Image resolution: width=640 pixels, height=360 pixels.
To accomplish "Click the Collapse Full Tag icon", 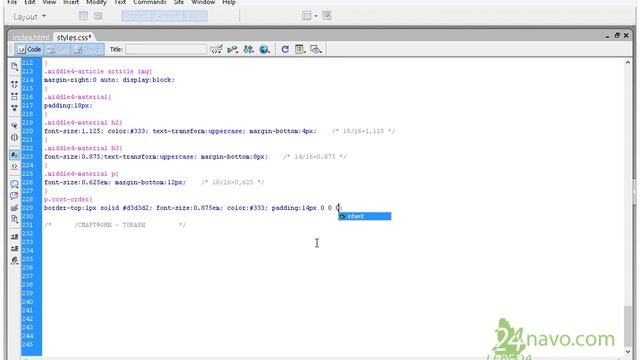I will click(x=14, y=84).
